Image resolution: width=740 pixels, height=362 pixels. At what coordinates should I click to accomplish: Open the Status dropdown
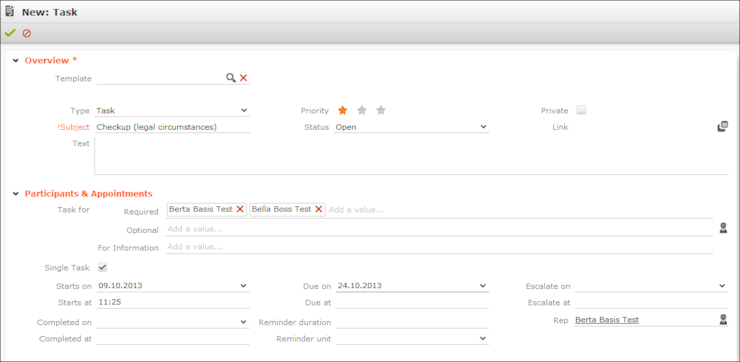click(483, 126)
